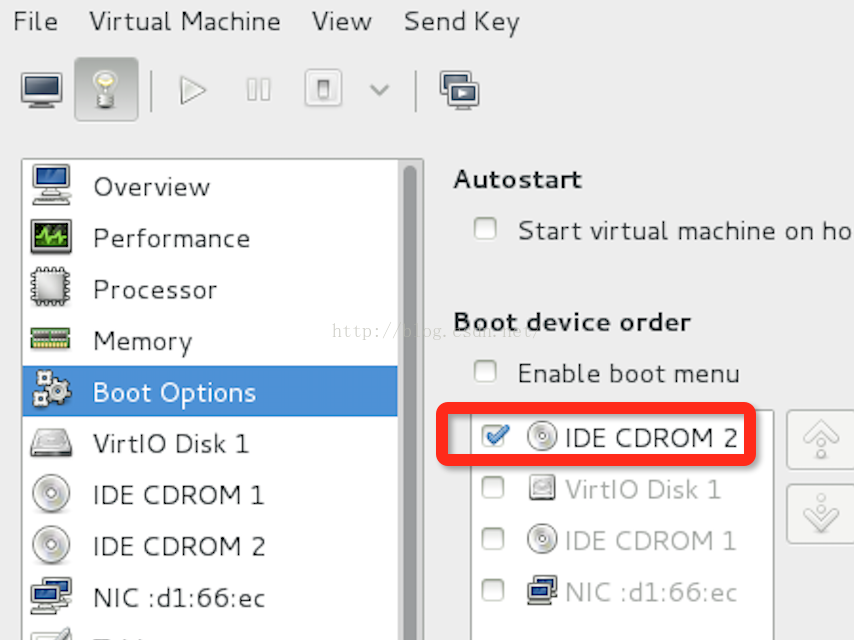
Task: Click the Run virtual machine play icon
Action: [192, 90]
